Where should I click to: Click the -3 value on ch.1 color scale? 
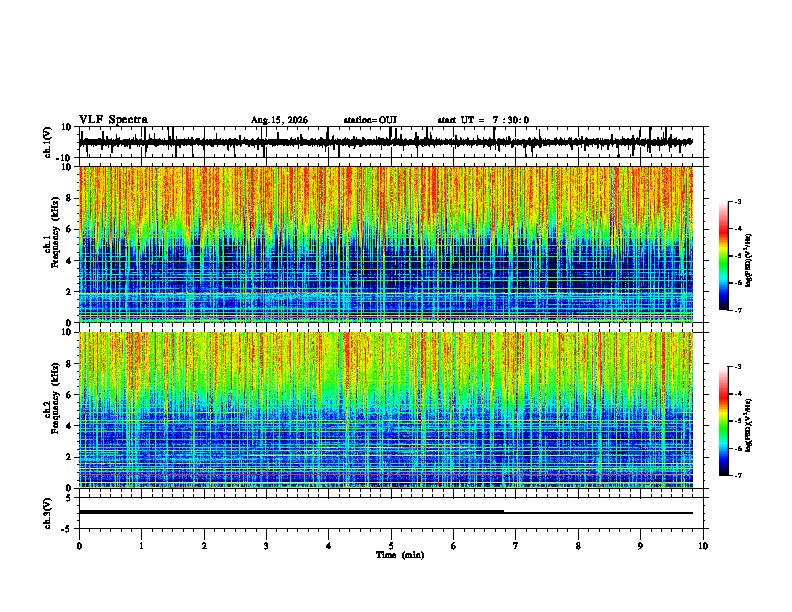click(738, 201)
